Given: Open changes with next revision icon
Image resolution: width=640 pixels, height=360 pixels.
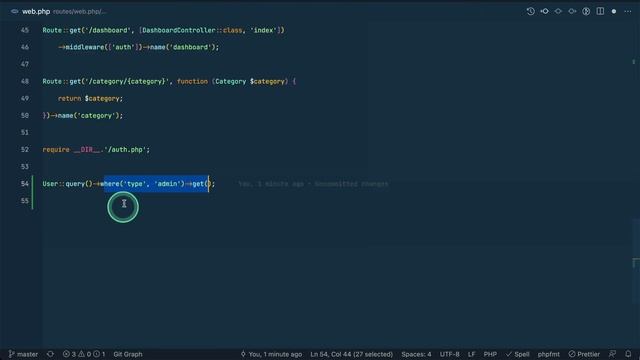Looking at the screenshot, I should [572, 11].
